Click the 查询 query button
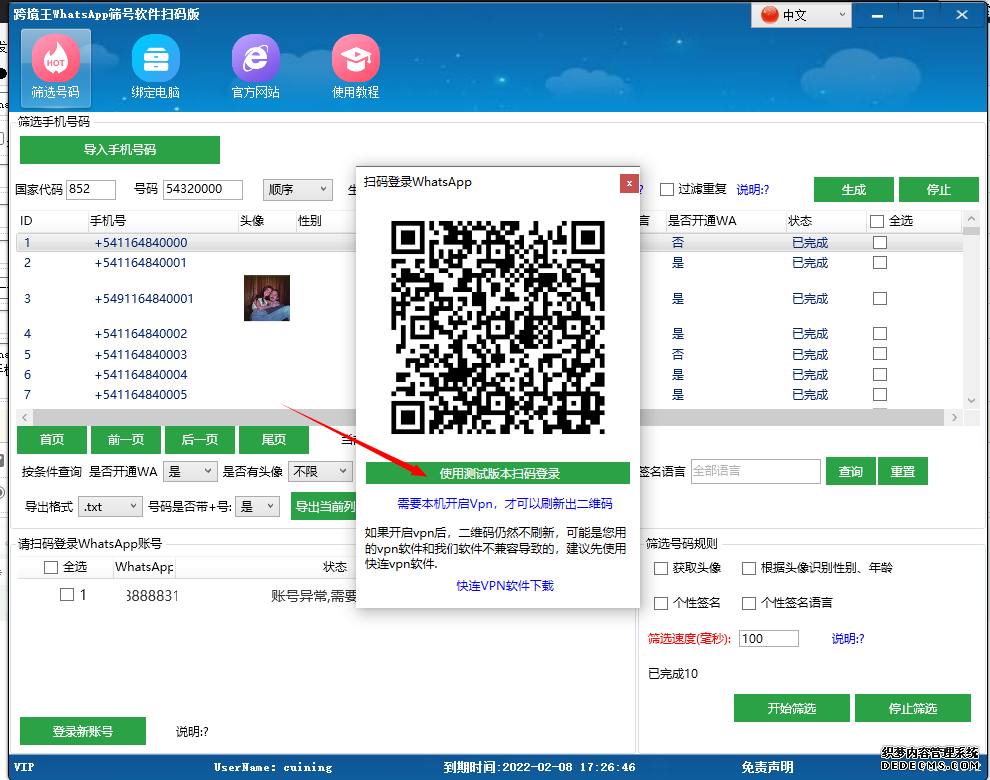Image resolution: width=990 pixels, height=780 pixels. pos(850,470)
